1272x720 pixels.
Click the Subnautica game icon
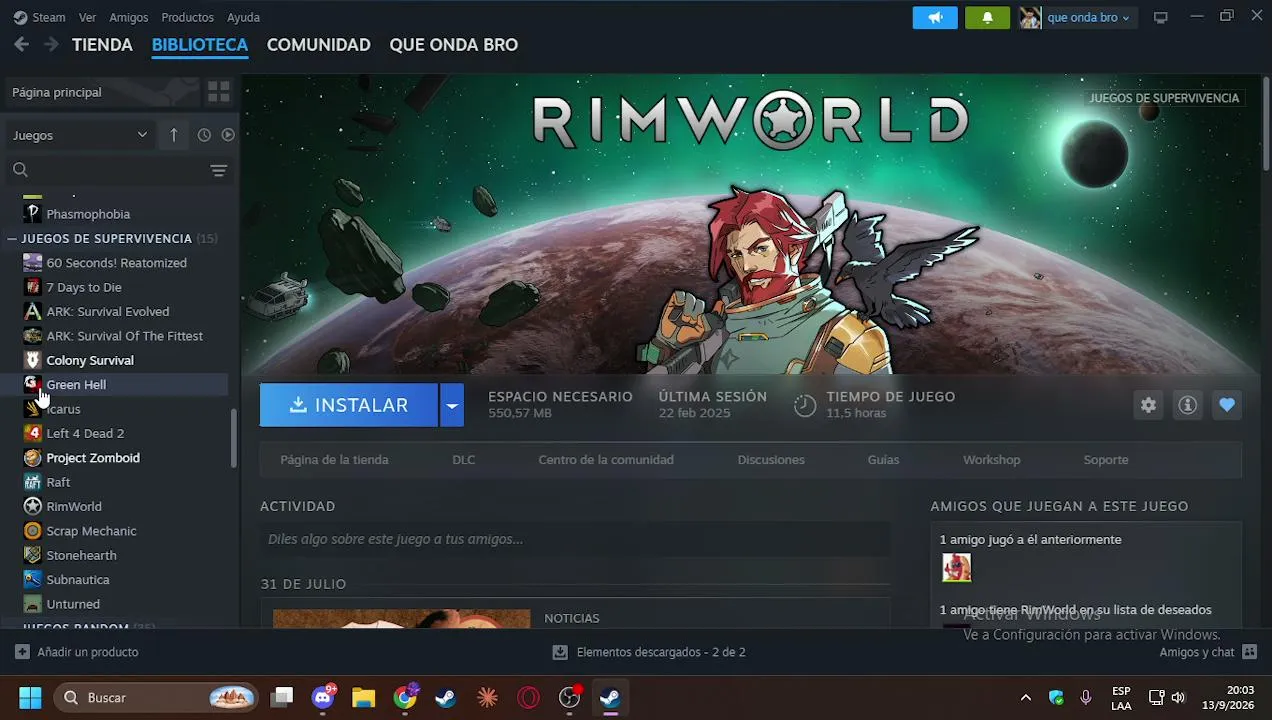(33, 580)
